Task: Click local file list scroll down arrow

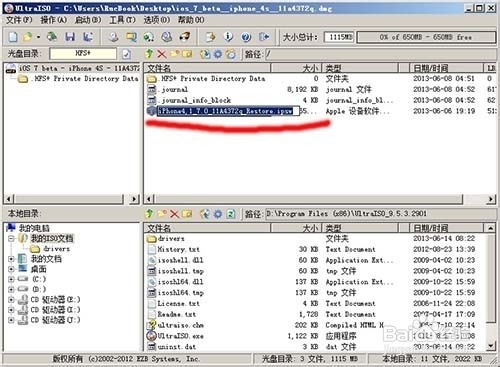Action: point(490,346)
